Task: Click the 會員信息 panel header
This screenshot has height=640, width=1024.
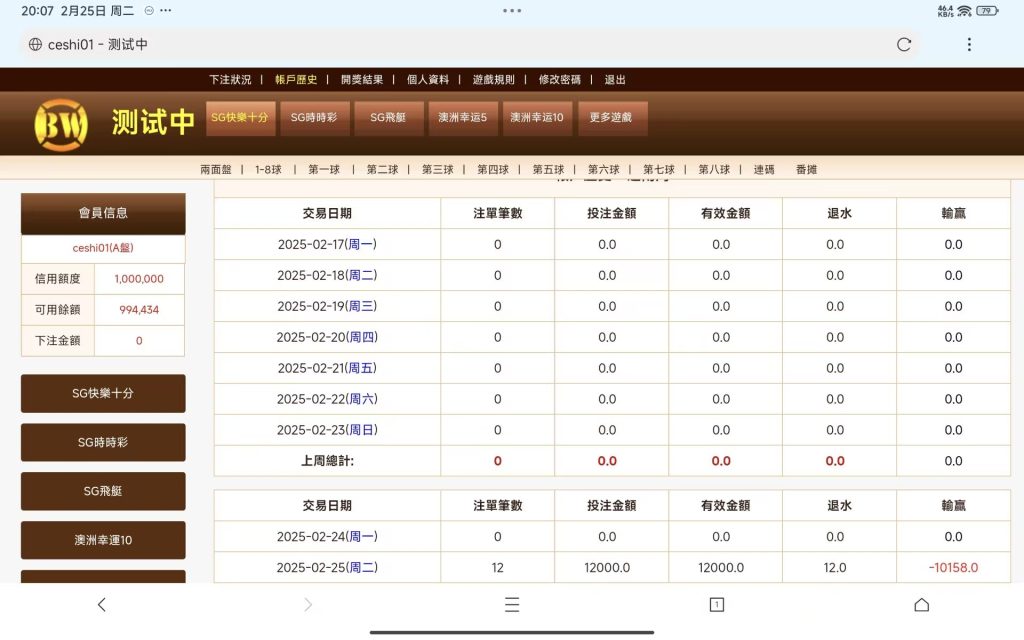Action: [x=103, y=213]
